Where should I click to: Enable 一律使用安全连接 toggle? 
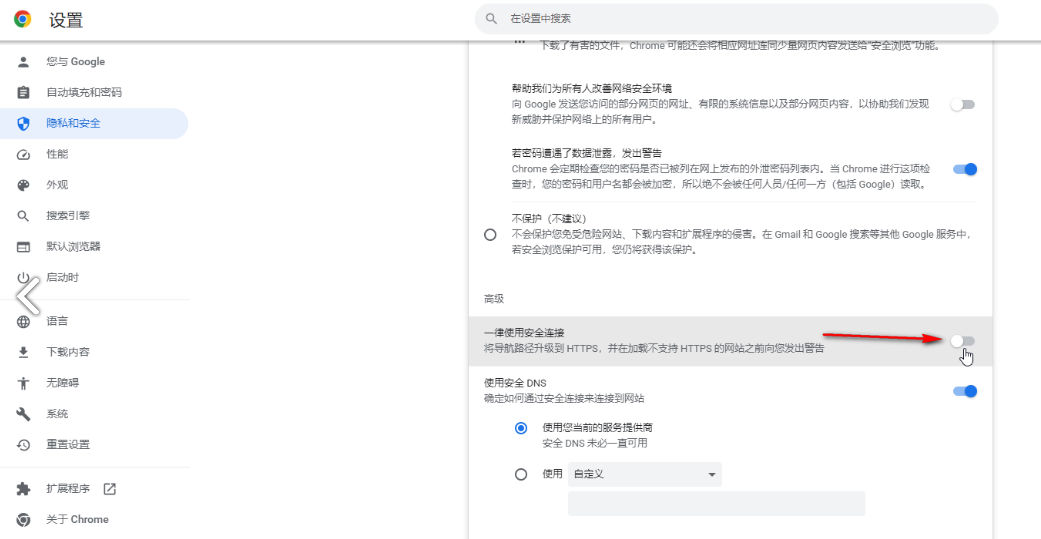(x=963, y=341)
